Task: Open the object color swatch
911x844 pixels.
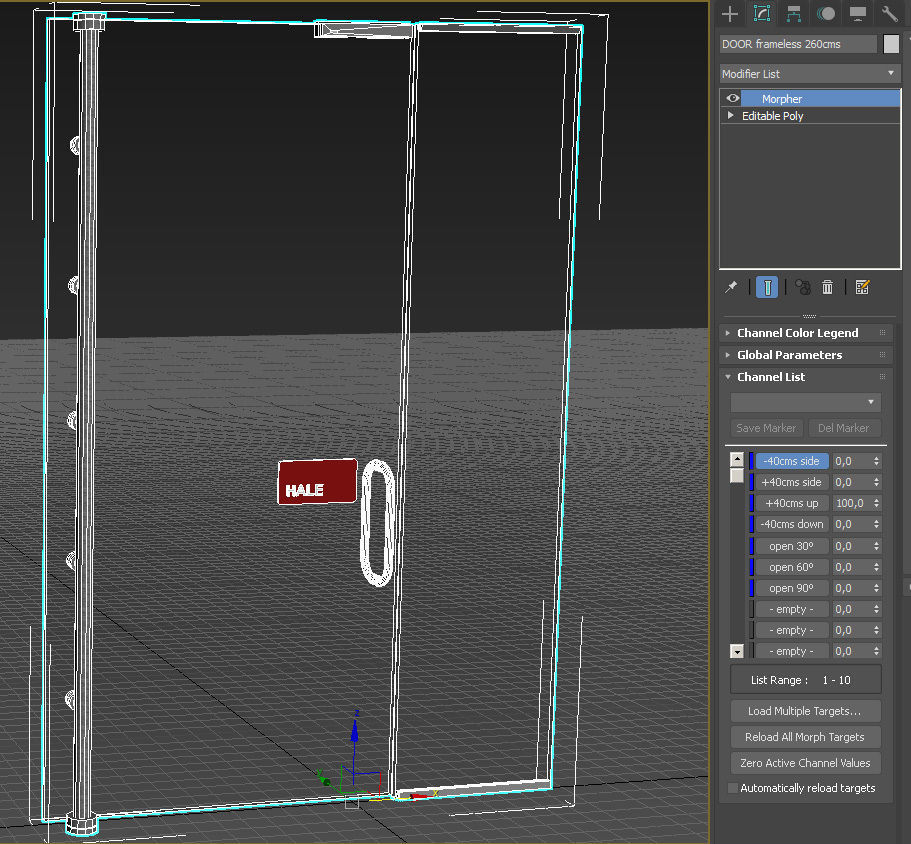Action: coord(891,44)
